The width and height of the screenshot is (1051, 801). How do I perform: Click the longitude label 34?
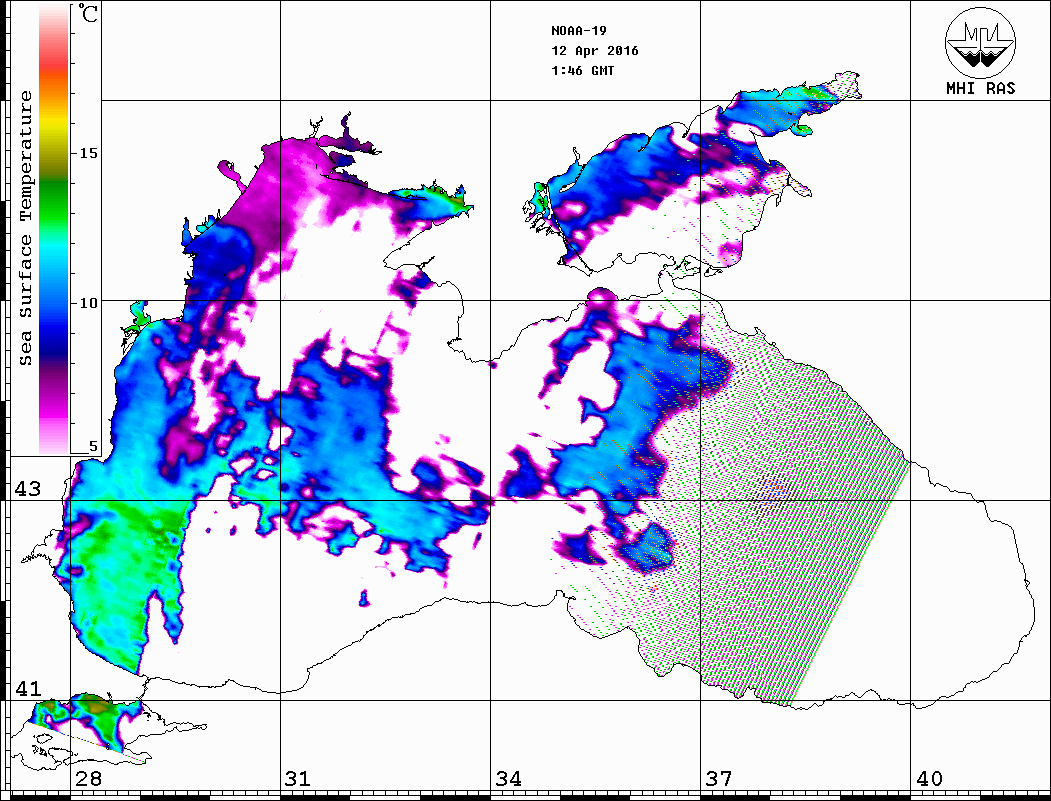coord(508,779)
